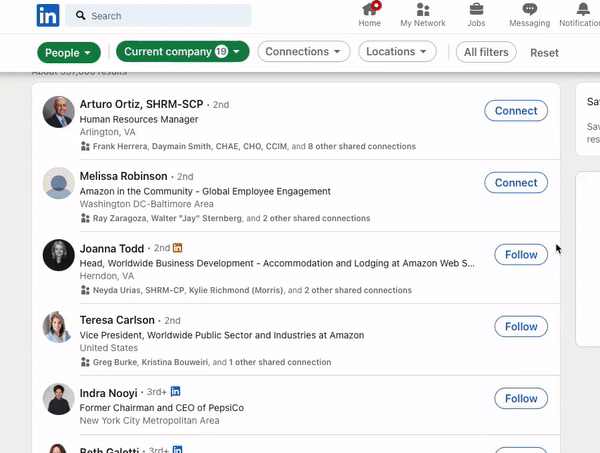Open Indra Nooyi profile name link

[x=108, y=393]
